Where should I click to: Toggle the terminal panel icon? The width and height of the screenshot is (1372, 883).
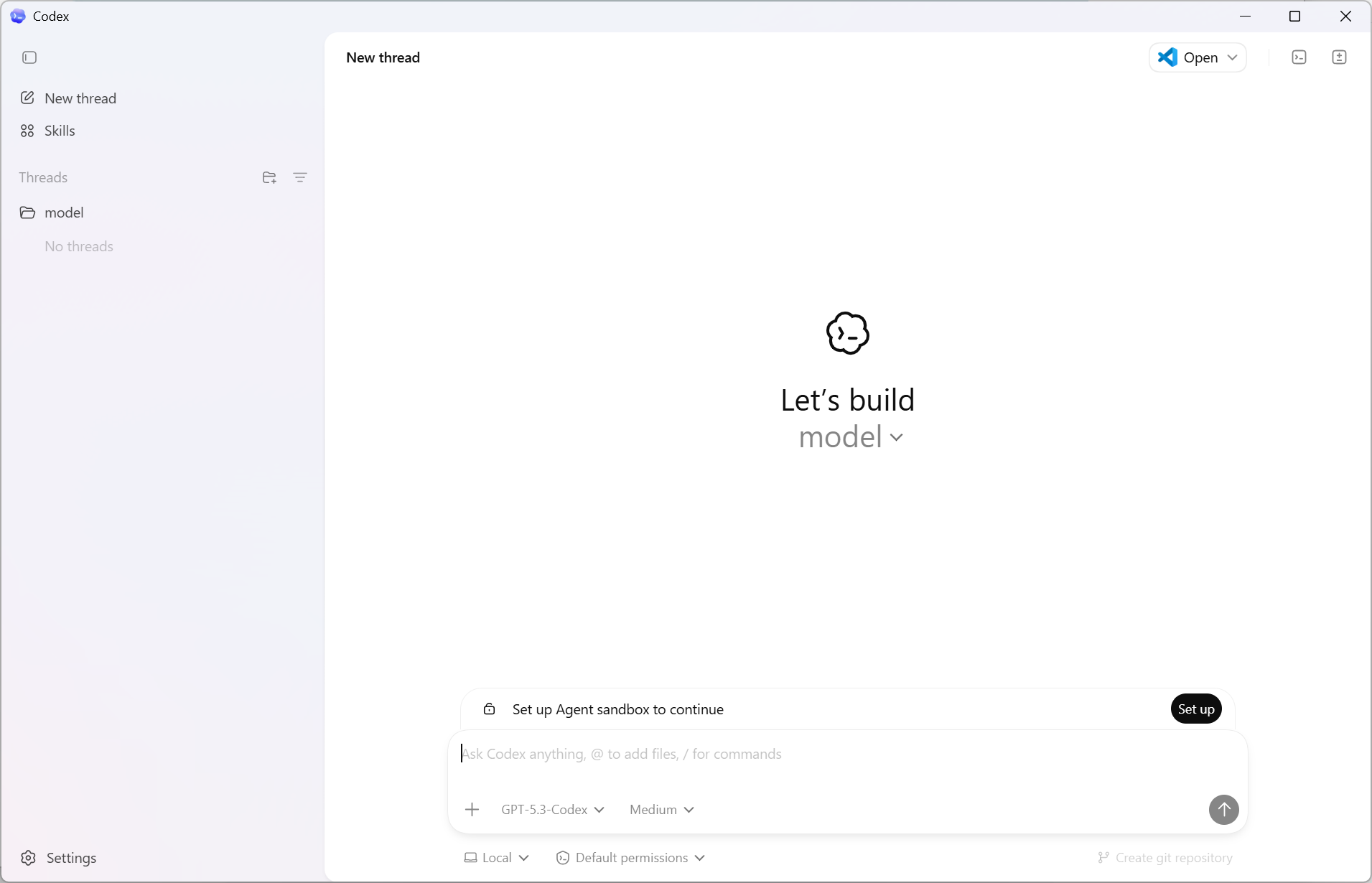point(1299,57)
